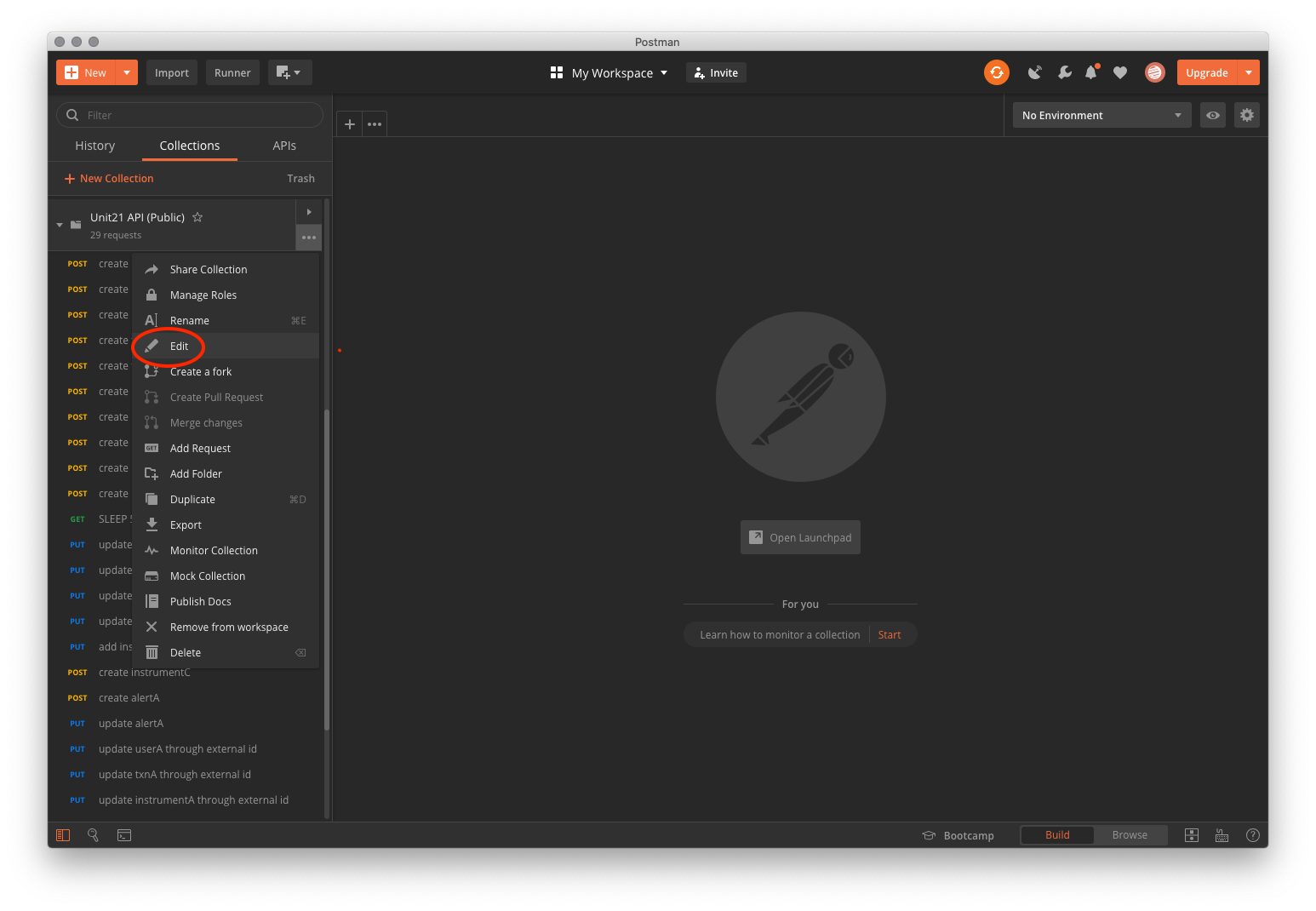Click New Collection link

(109, 178)
